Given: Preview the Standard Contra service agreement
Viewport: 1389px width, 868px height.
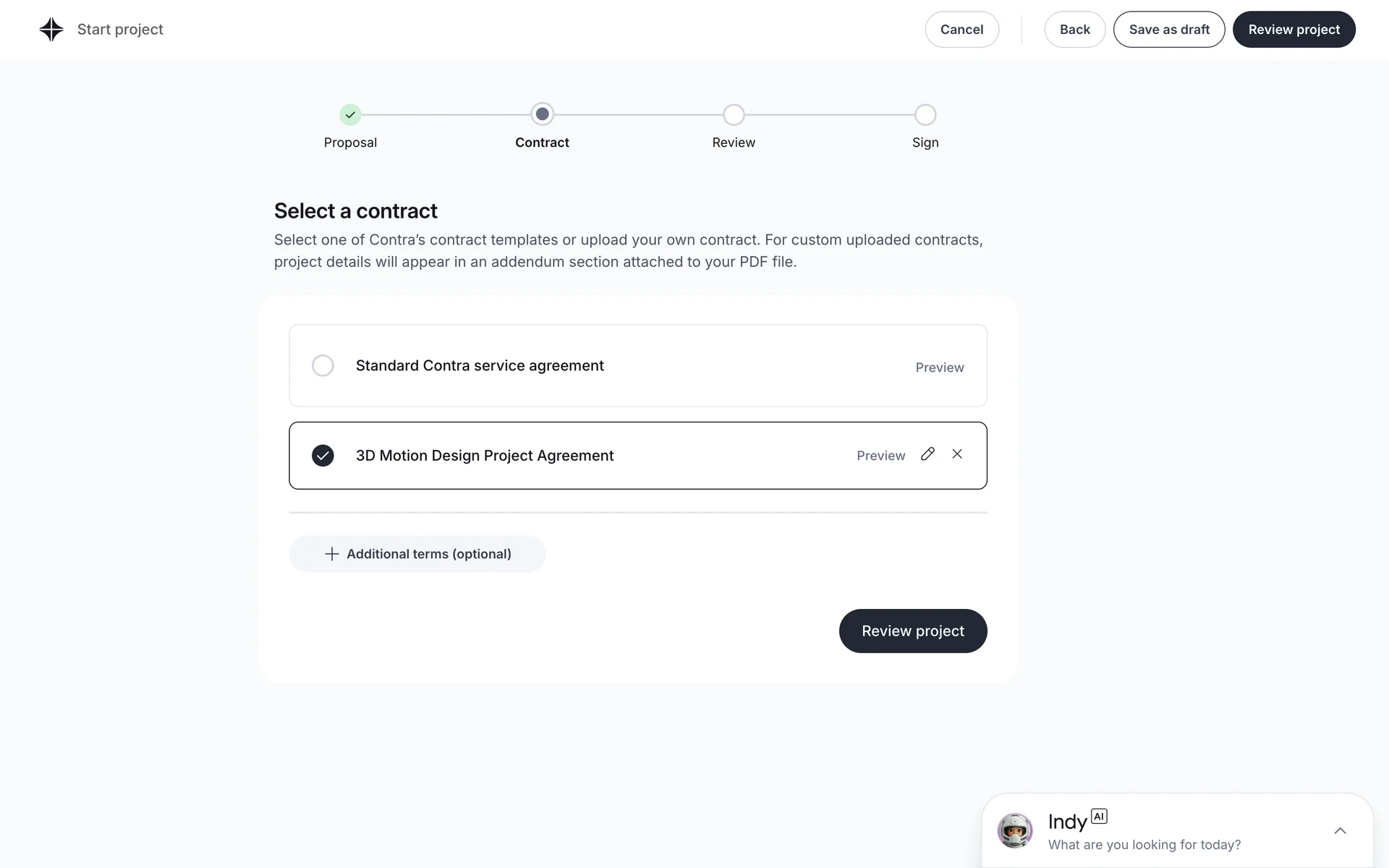Looking at the screenshot, I should tap(939, 367).
